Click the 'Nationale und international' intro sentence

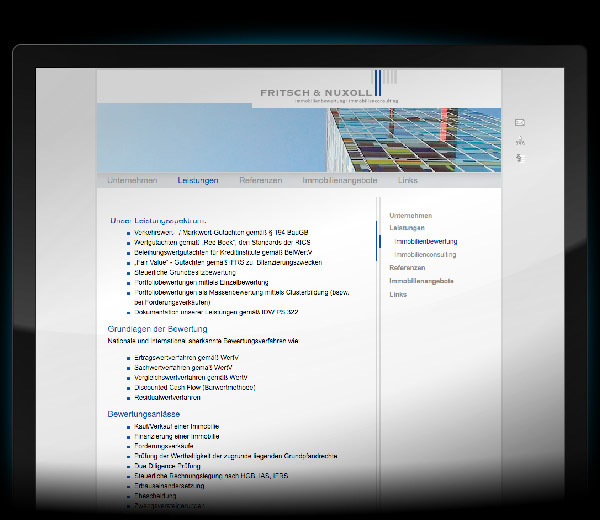point(203,341)
